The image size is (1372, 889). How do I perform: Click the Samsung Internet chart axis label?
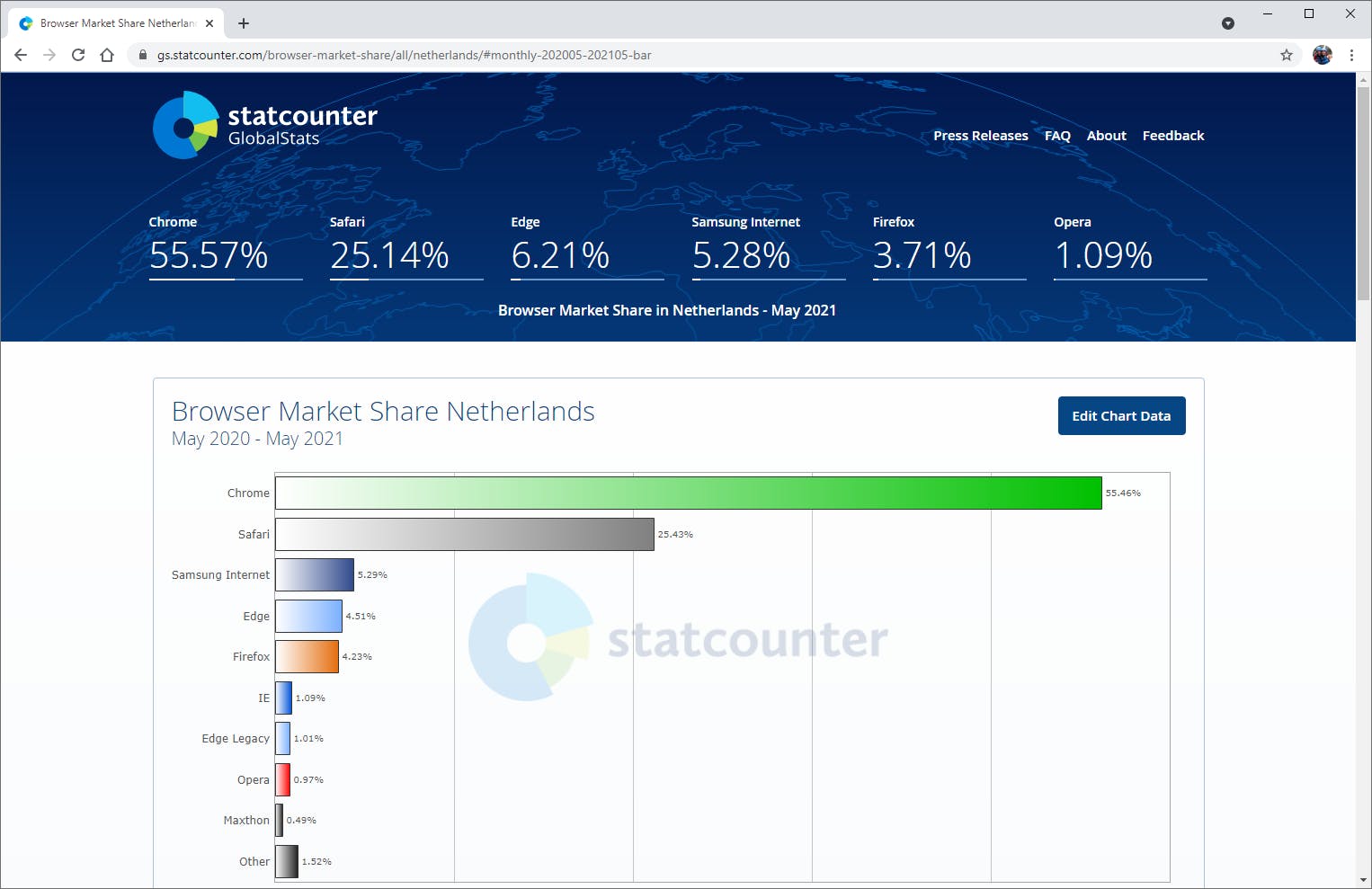220,575
